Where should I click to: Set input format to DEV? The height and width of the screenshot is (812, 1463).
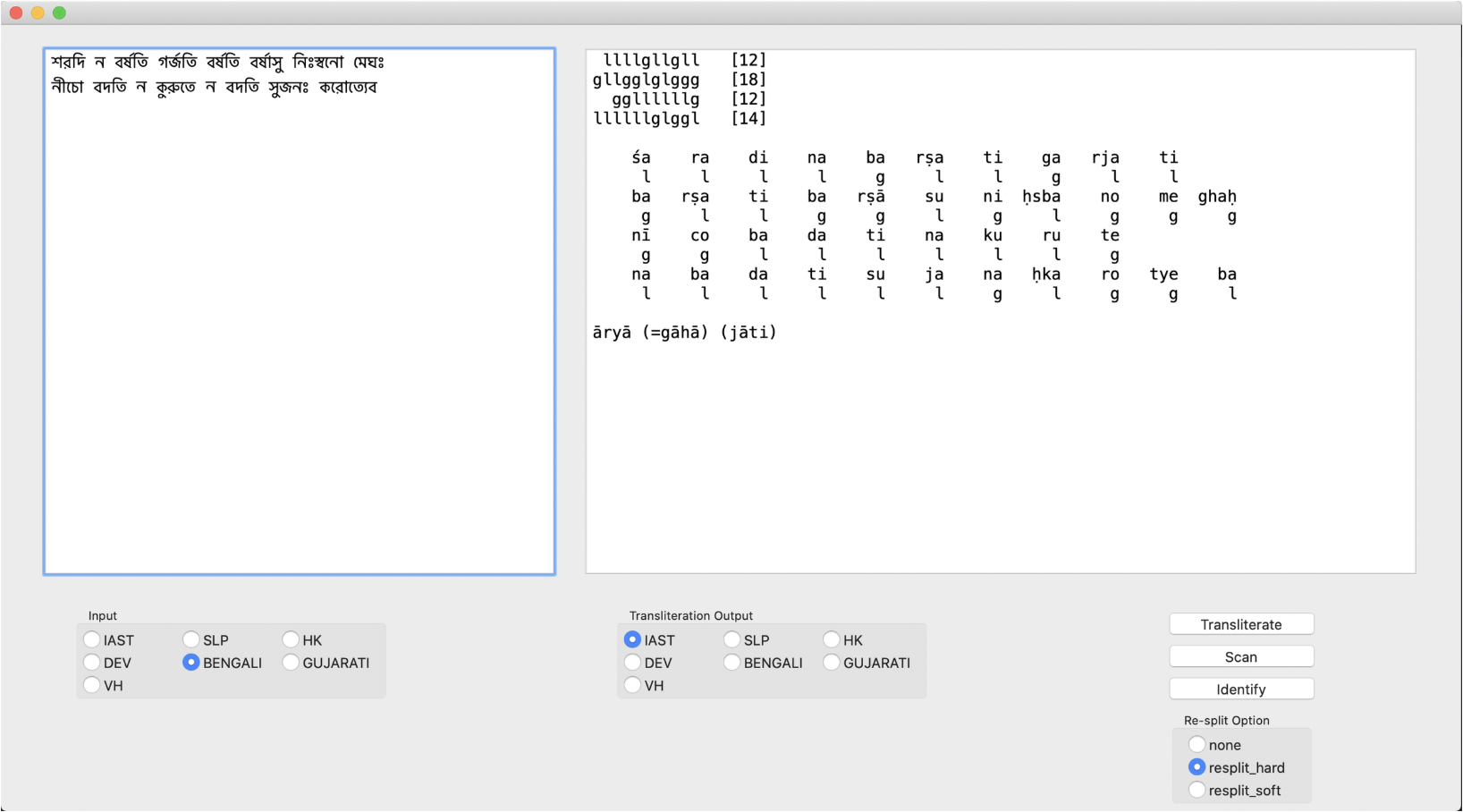point(92,662)
